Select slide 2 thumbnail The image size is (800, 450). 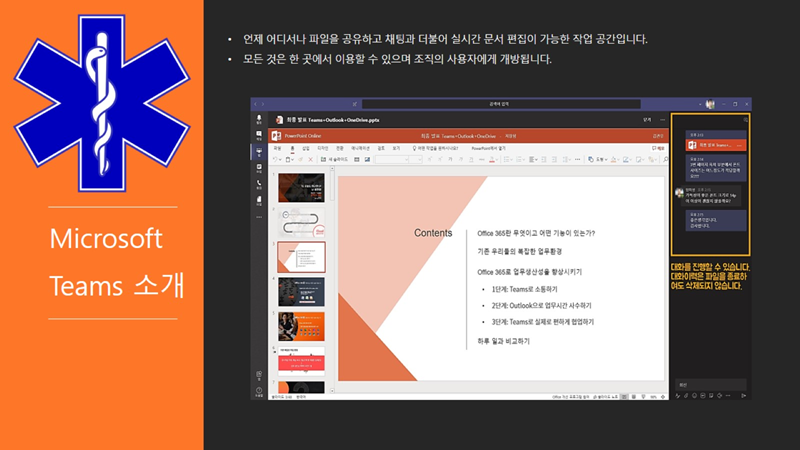point(301,222)
